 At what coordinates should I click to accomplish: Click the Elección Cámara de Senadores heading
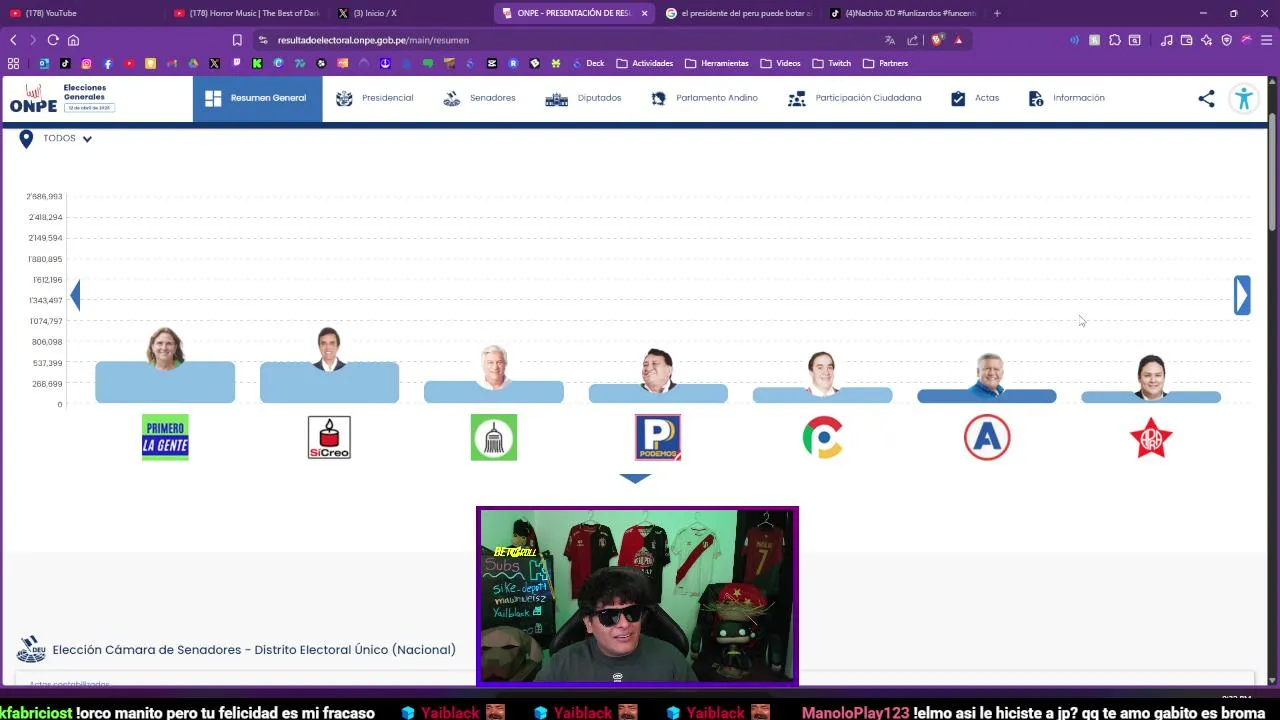tap(254, 650)
